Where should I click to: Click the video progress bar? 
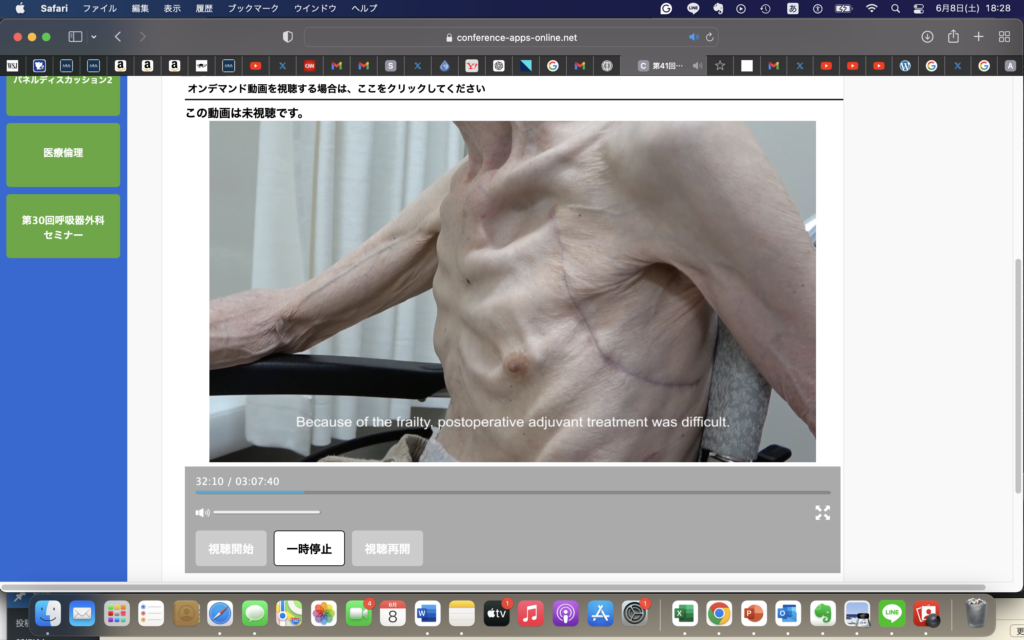click(x=512, y=492)
